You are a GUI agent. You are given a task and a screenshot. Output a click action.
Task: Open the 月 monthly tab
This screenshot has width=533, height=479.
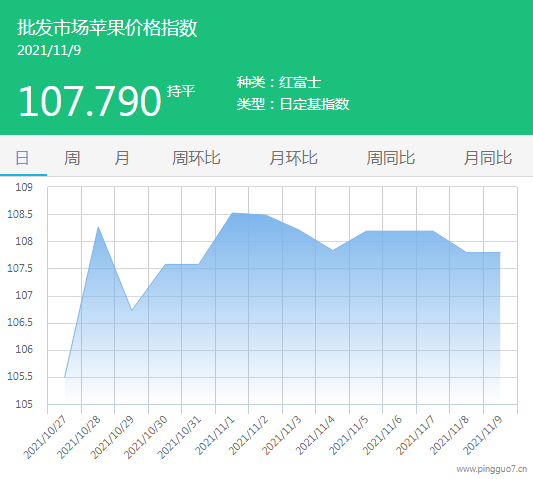tap(122, 158)
